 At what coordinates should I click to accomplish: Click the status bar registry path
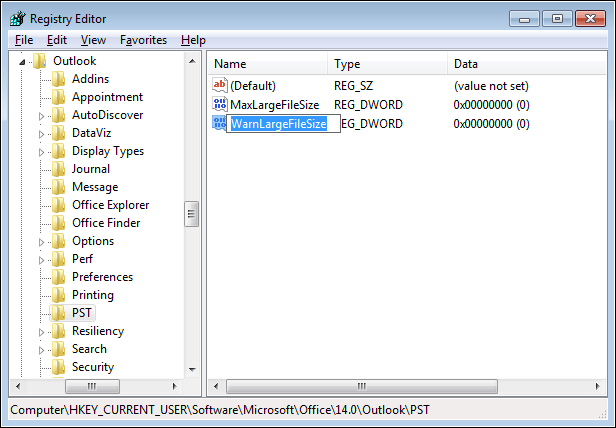(220, 410)
